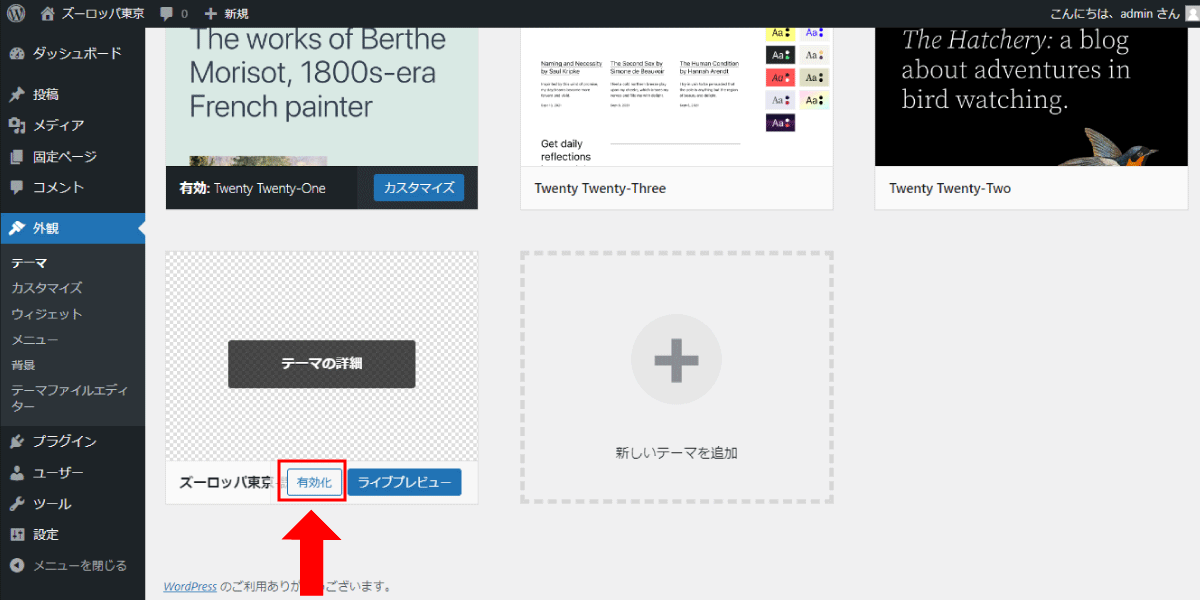Image resolution: width=1200 pixels, height=600 pixels.
Task: Click the Twenty Twenty-Two theme name
Action: [x=950, y=188]
